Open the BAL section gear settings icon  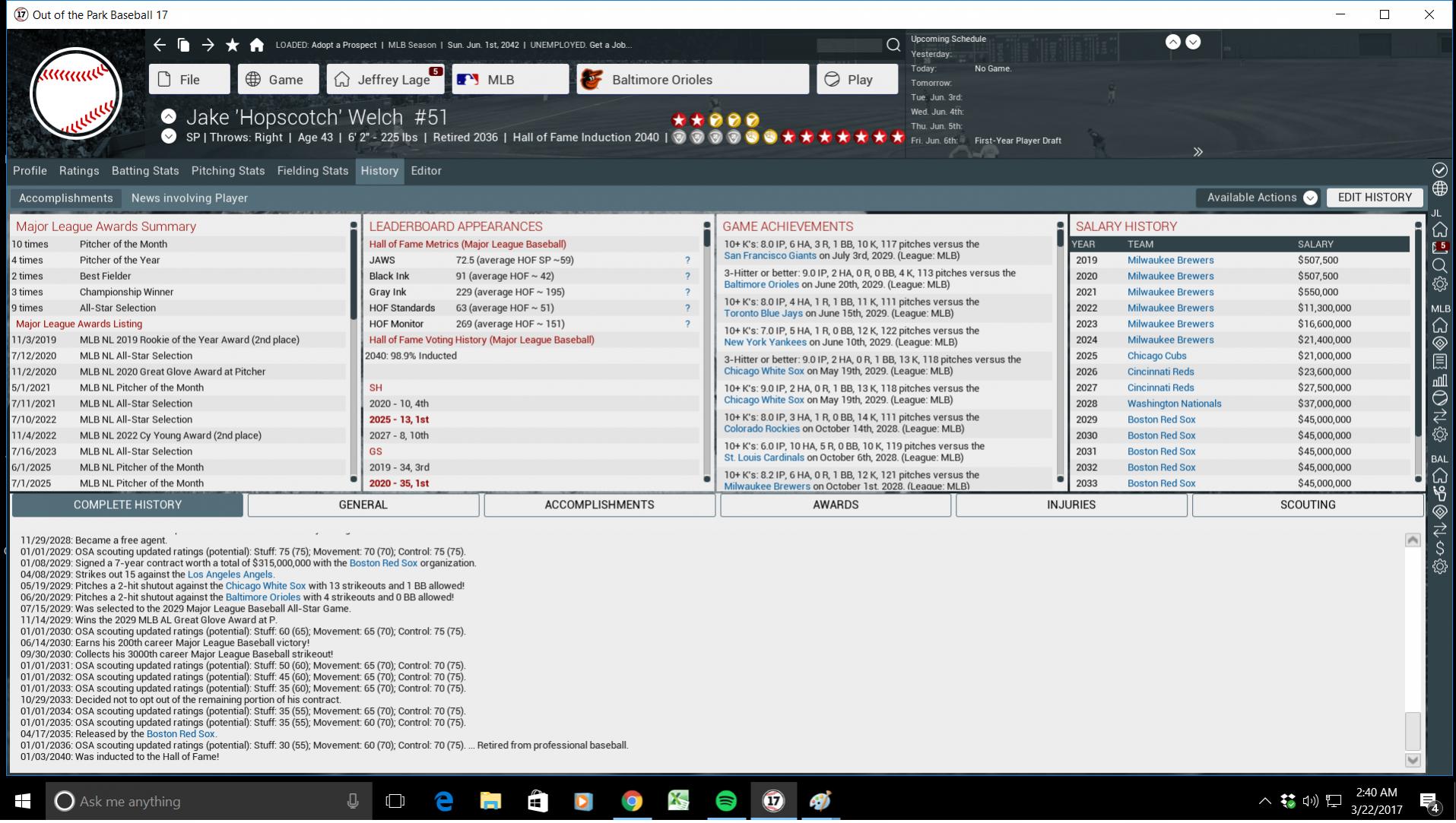[x=1440, y=566]
